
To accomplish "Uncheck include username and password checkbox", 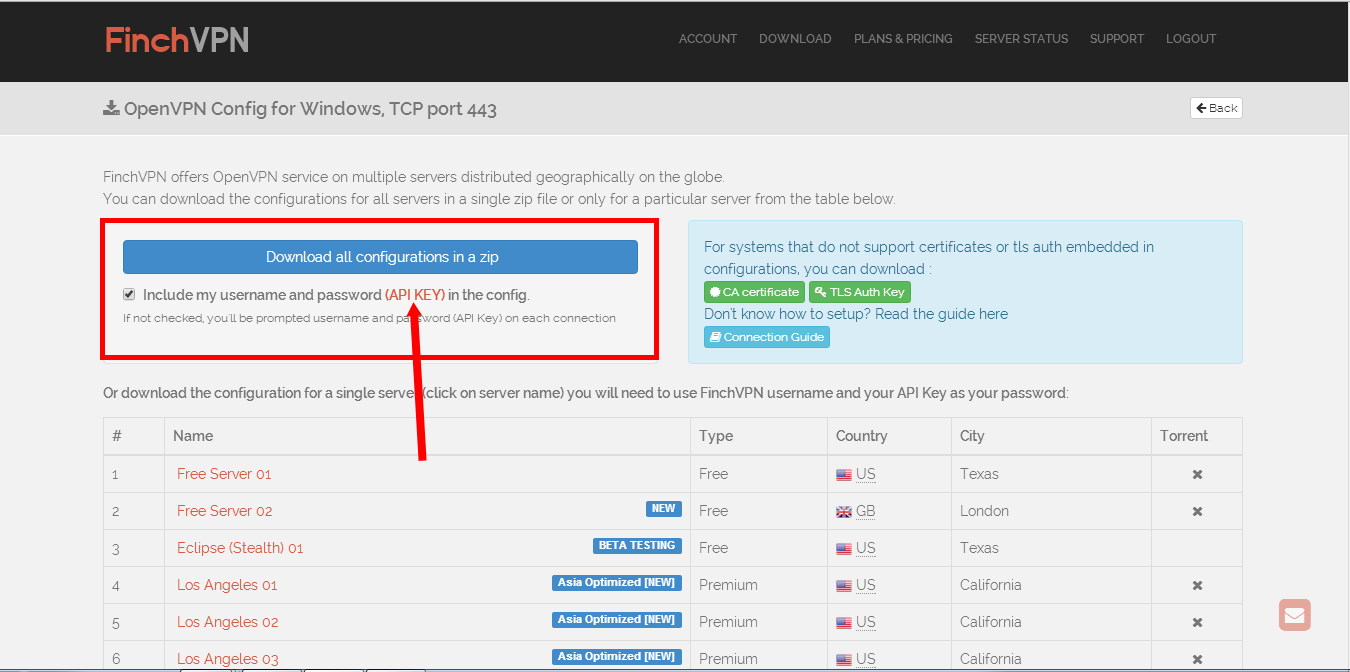I will [x=129, y=295].
